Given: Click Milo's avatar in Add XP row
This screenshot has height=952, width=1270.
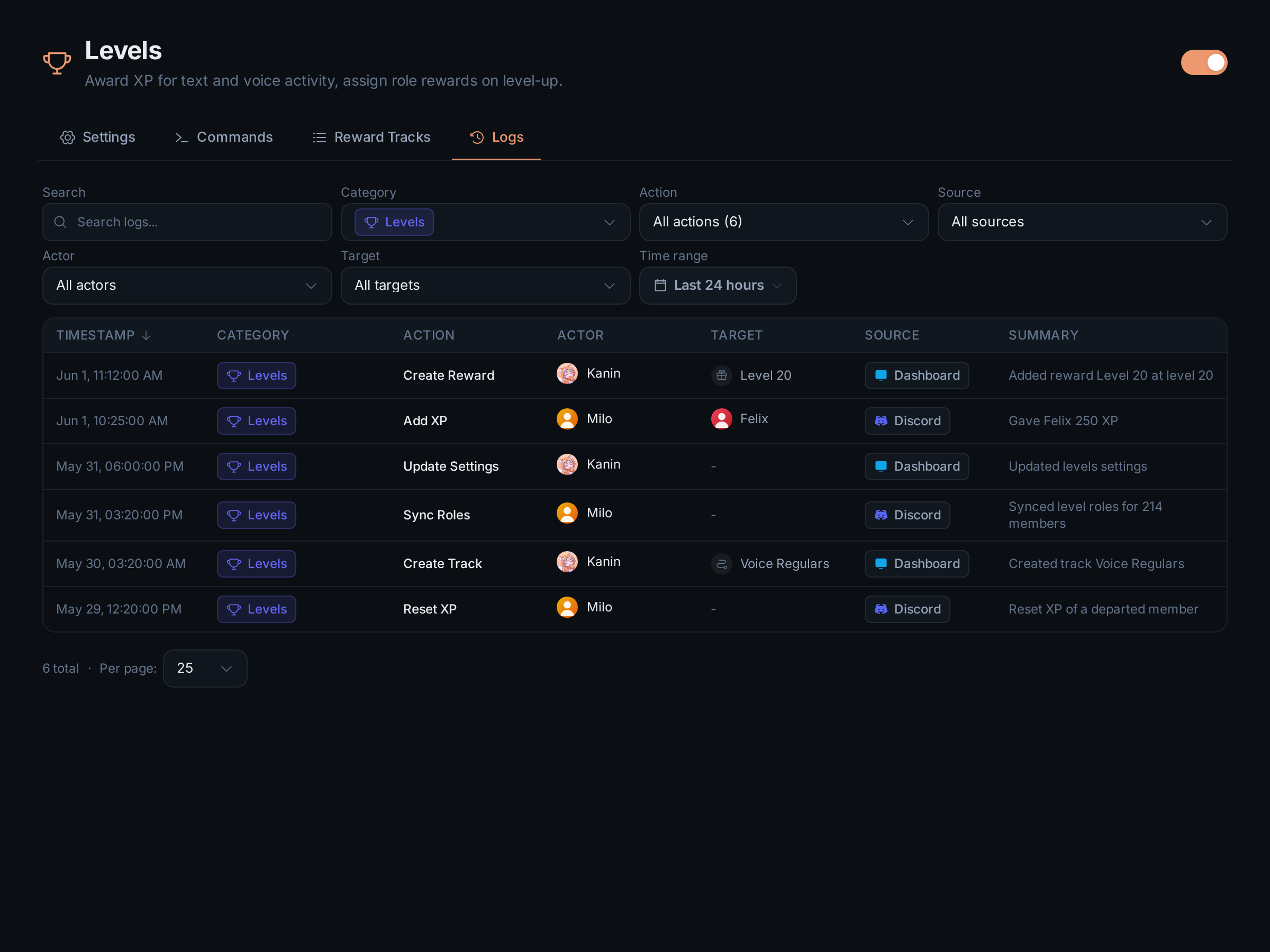Looking at the screenshot, I should coord(567,419).
